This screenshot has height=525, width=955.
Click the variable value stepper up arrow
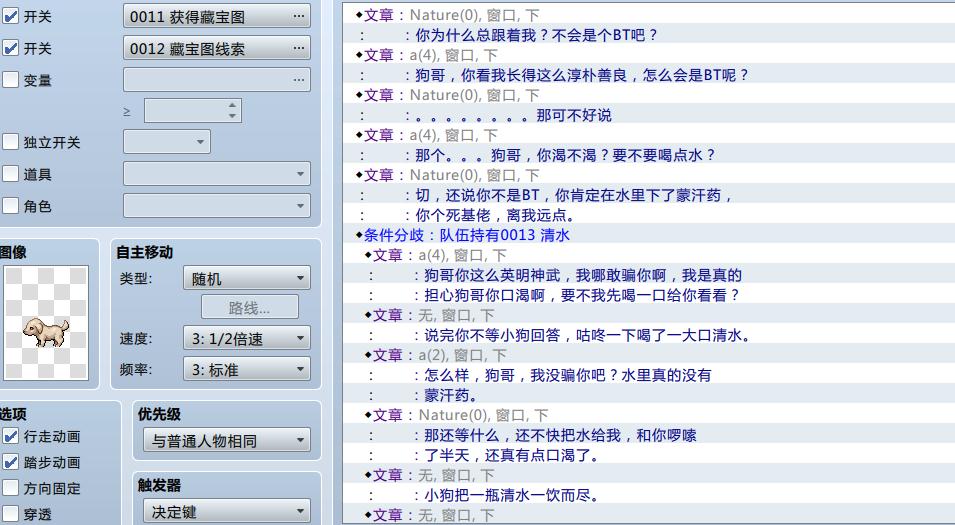[x=232, y=105]
